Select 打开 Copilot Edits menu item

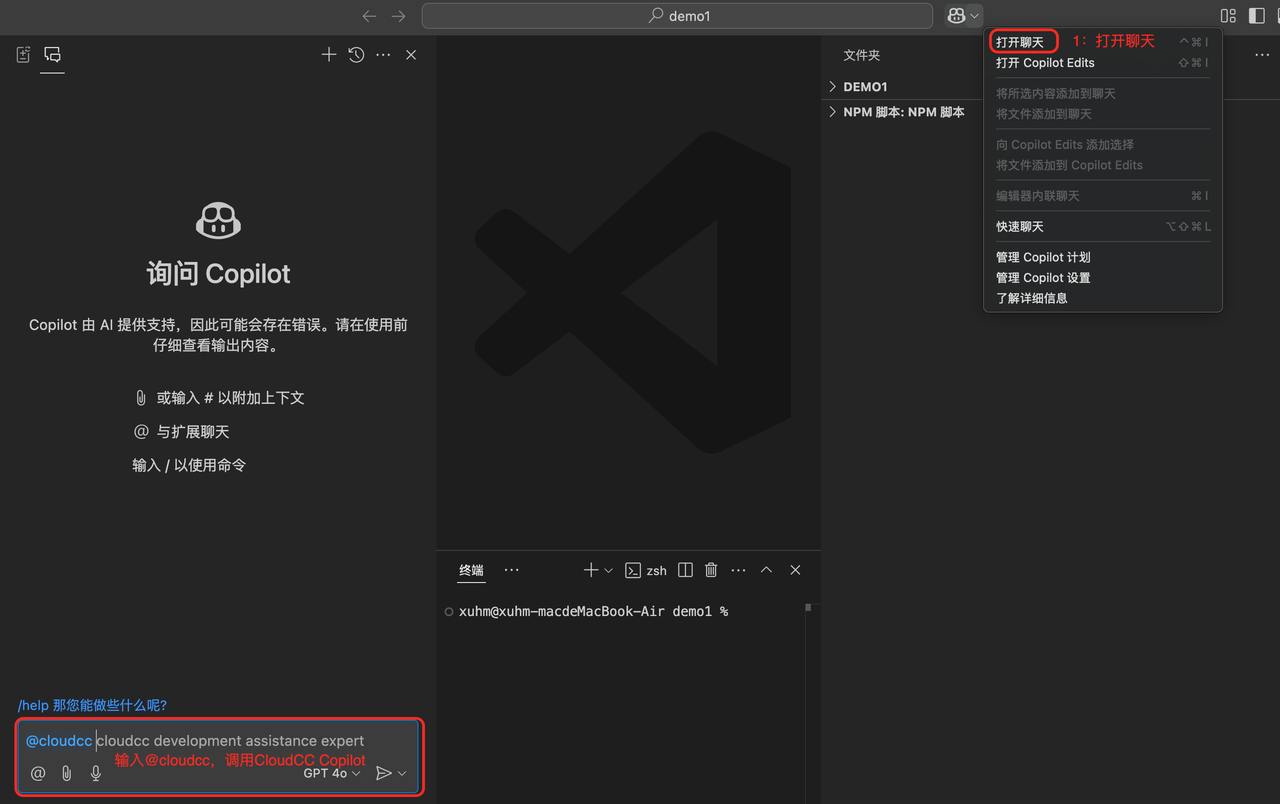tap(1045, 63)
